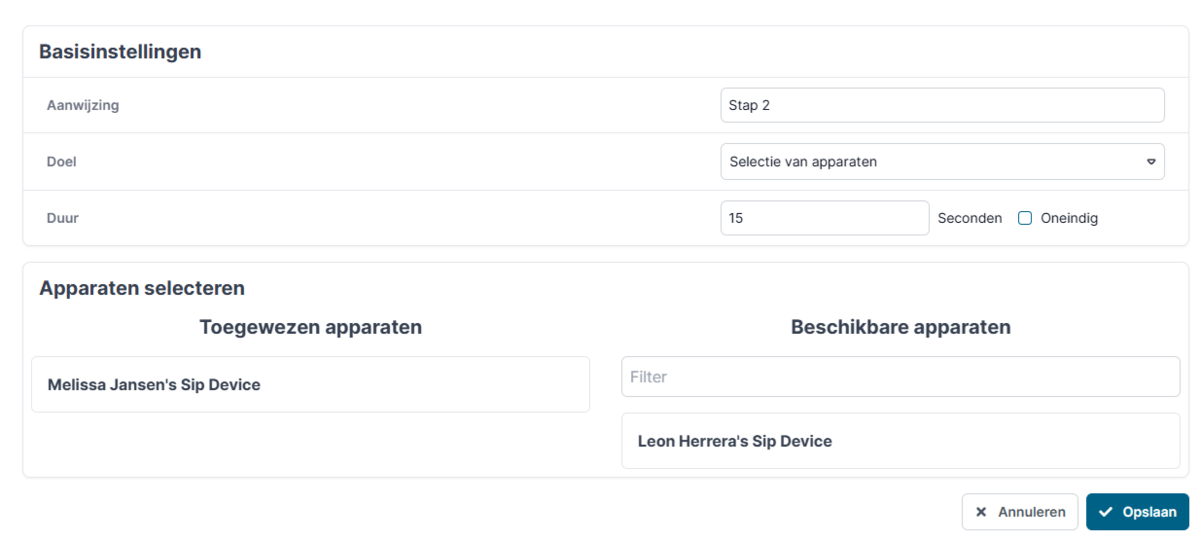Open the Doel dropdown arrow

point(1151,161)
